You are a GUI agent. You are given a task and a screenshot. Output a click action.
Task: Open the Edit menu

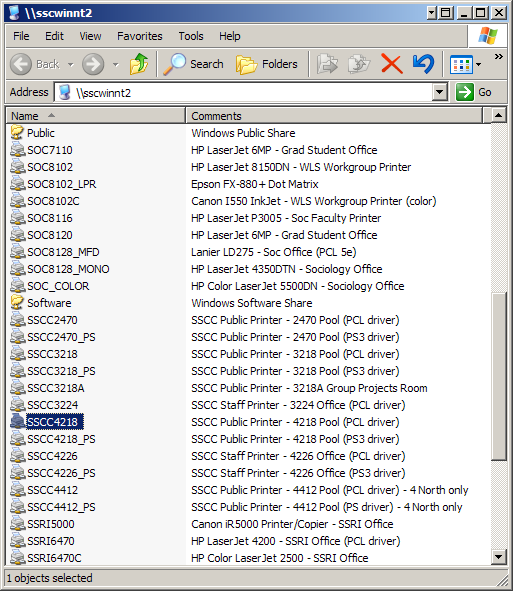54,36
